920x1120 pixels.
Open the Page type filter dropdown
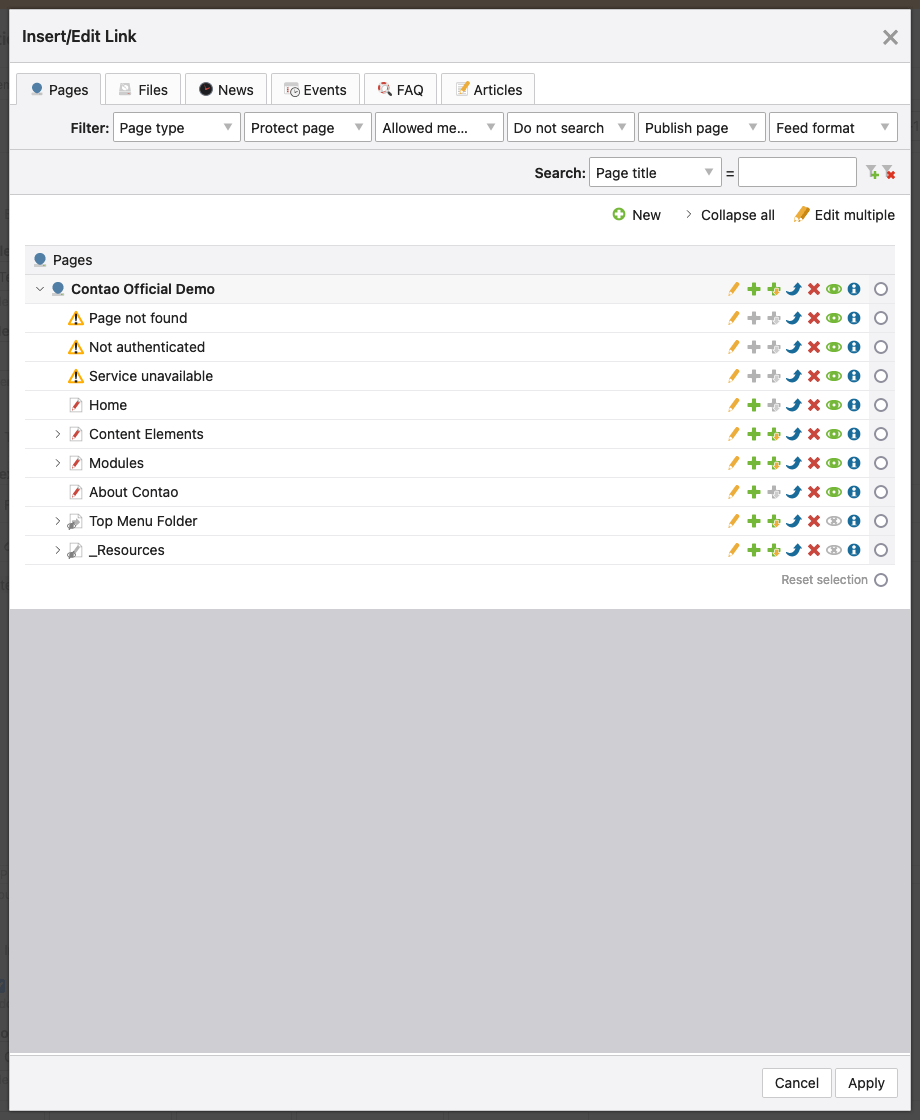[176, 128]
